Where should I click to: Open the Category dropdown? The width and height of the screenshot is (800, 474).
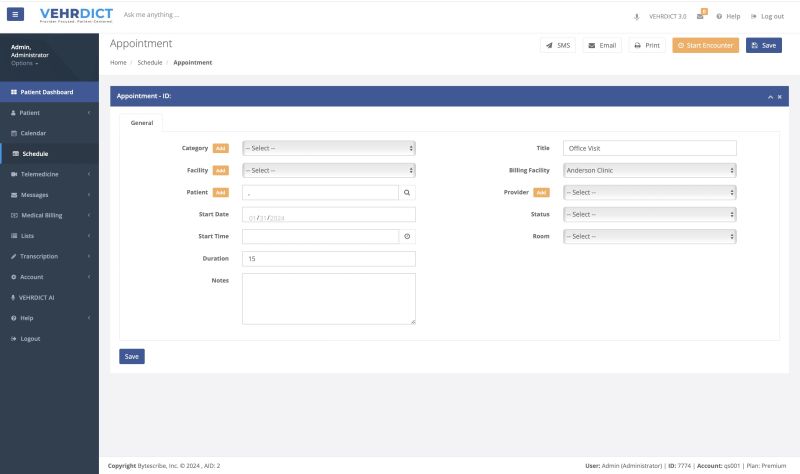click(x=328, y=148)
